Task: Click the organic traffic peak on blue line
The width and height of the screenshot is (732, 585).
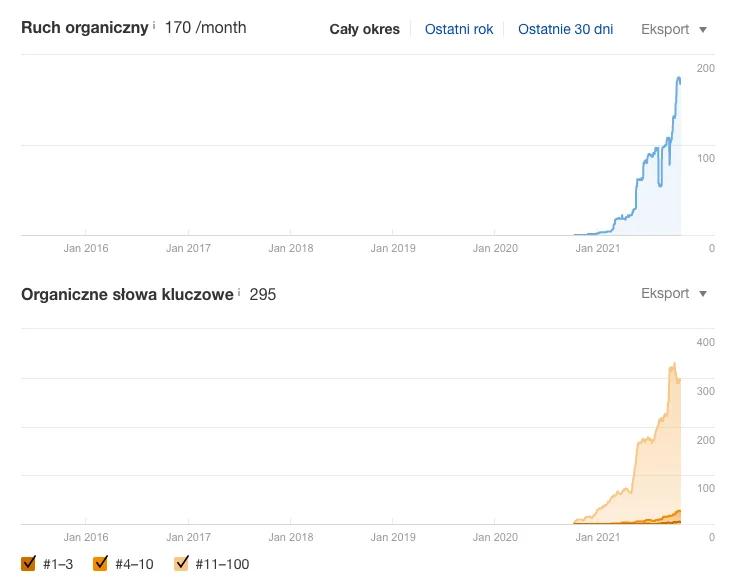Action: point(679,78)
